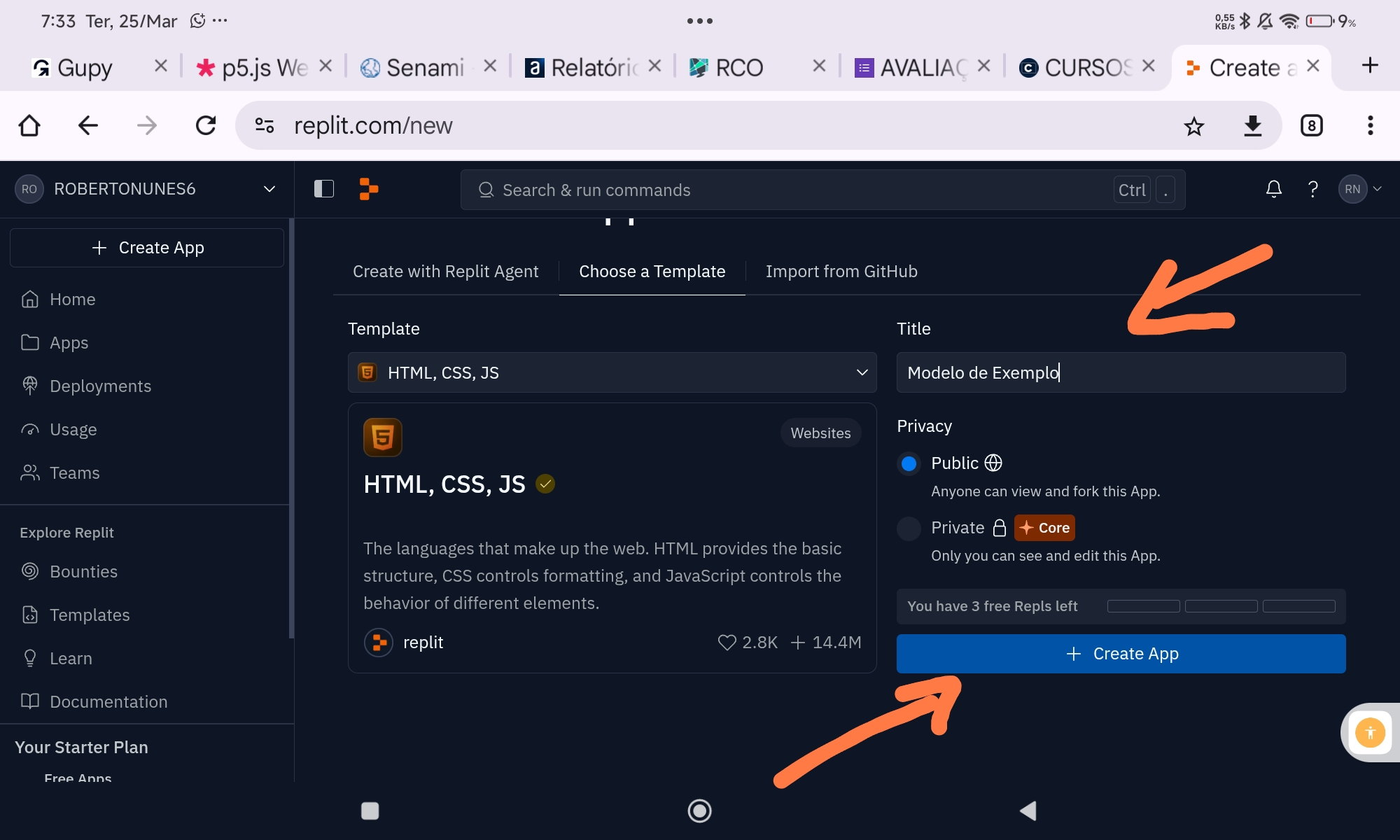Switch to Create with Replit Agent tab

[445, 272]
